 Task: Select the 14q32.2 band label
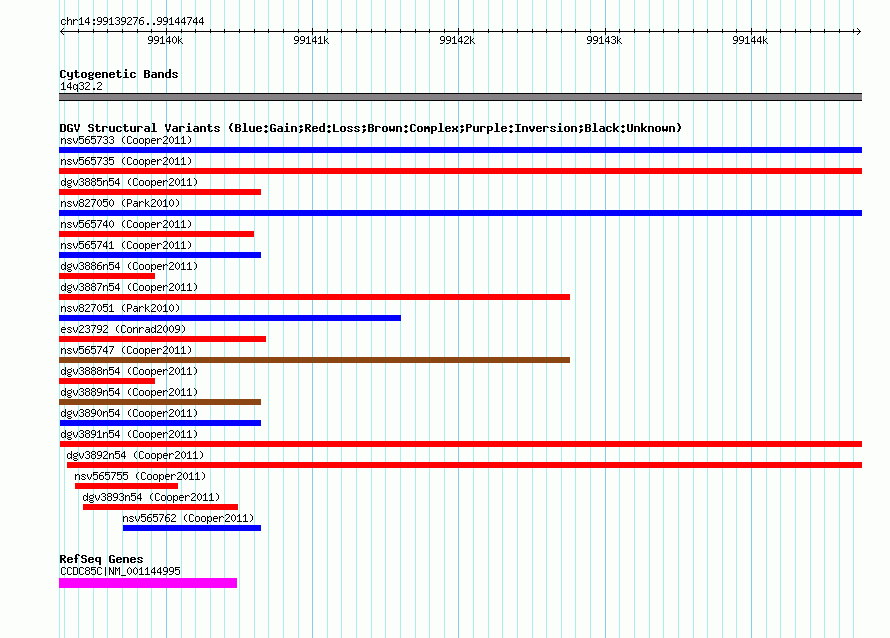81,86
